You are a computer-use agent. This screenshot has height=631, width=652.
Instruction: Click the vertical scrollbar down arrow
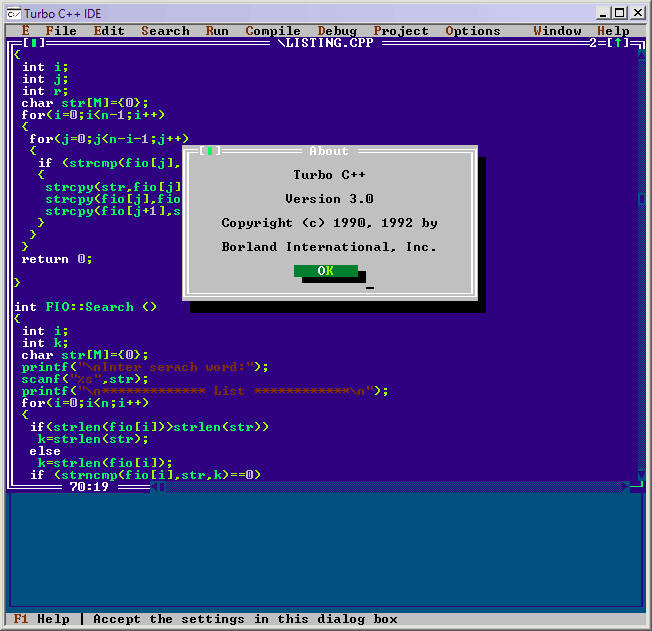pyautogui.click(x=642, y=475)
